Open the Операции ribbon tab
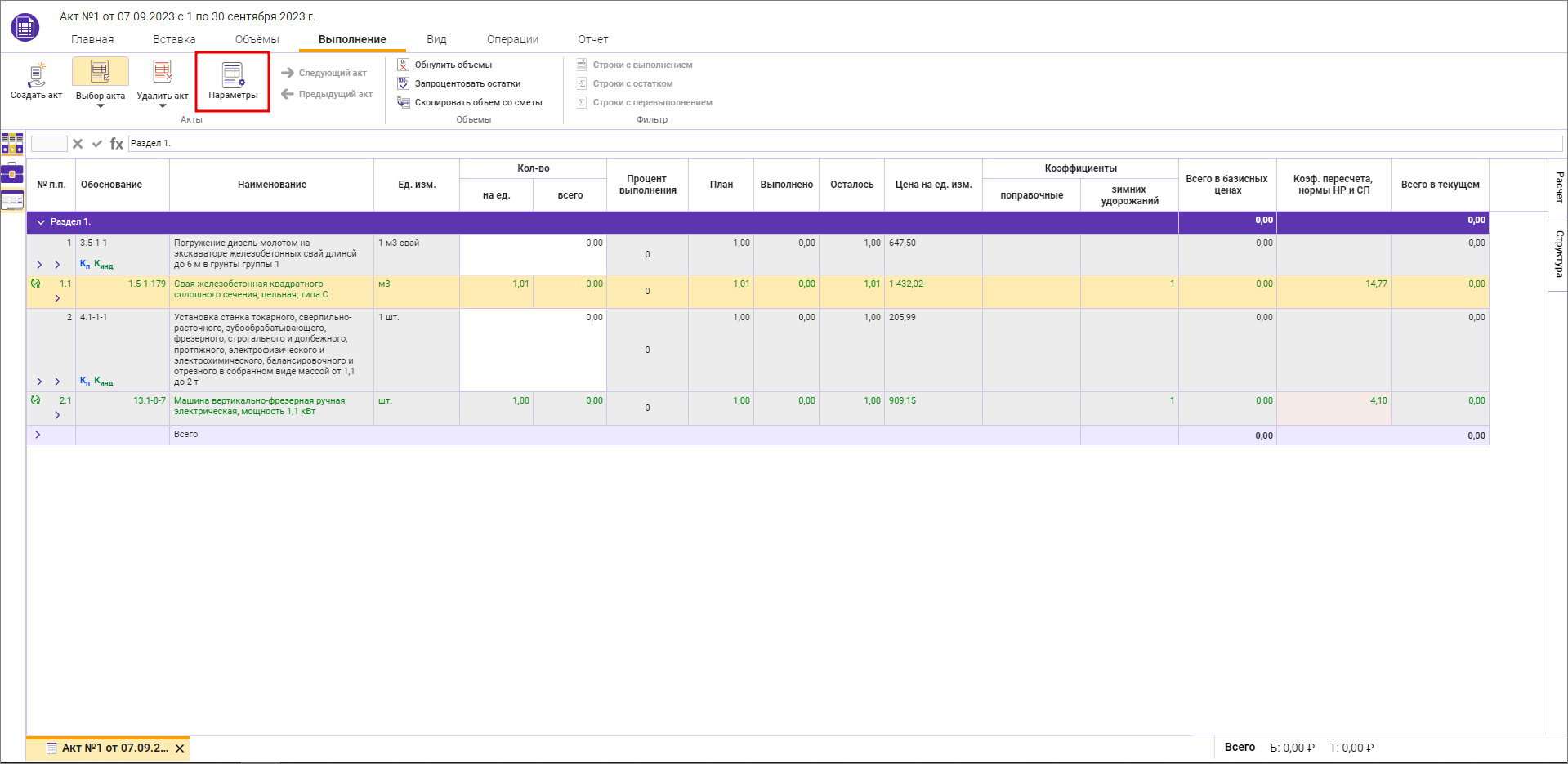This screenshot has width=1568, height=764. tap(512, 39)
